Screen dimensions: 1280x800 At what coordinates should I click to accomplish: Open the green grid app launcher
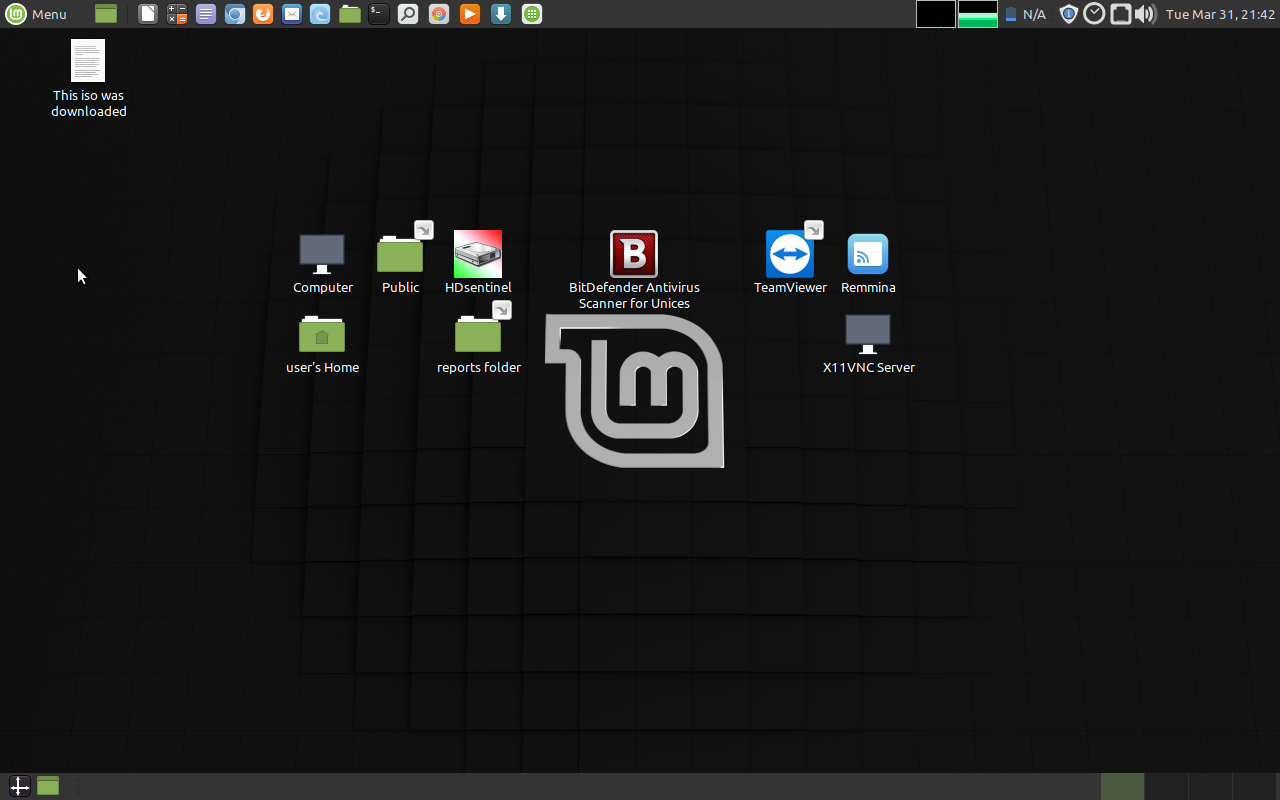point(532,14)
